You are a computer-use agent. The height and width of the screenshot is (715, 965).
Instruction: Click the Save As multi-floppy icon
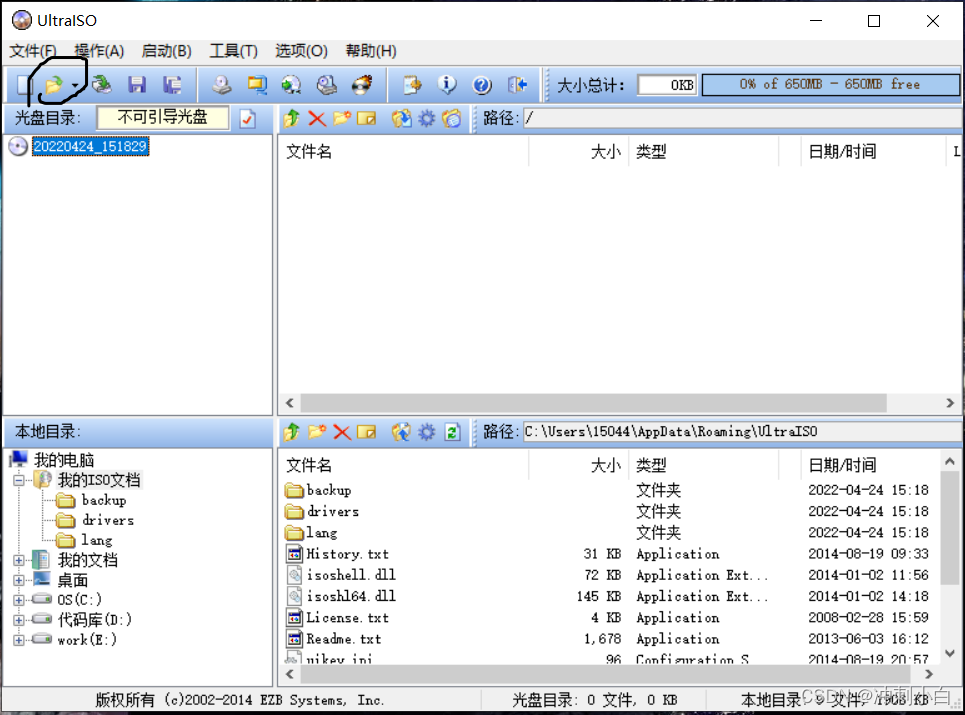point(172,85)
